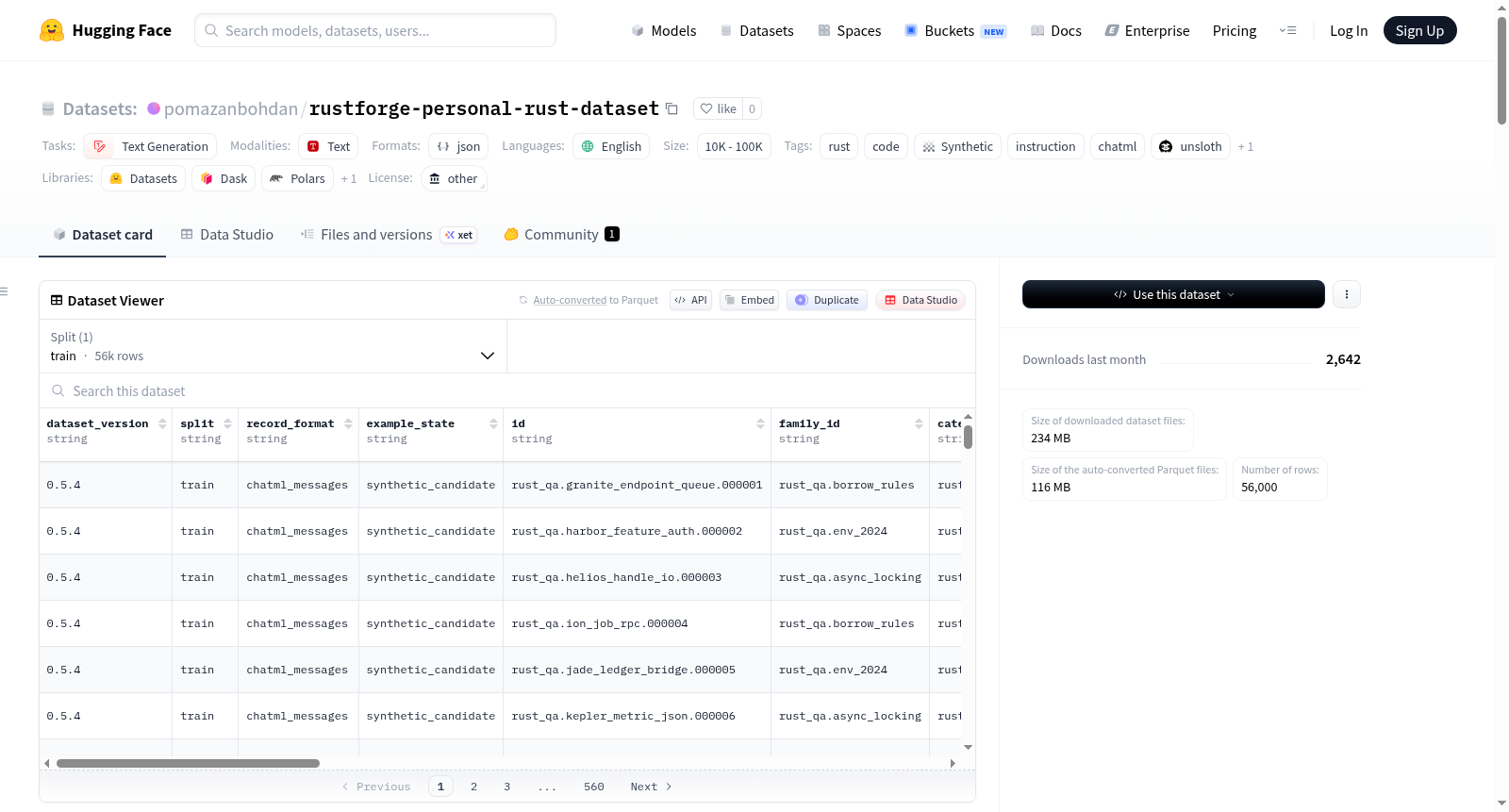Select the rust_qa.granite_endpoint_queue.000001 cell

[638, 485]
